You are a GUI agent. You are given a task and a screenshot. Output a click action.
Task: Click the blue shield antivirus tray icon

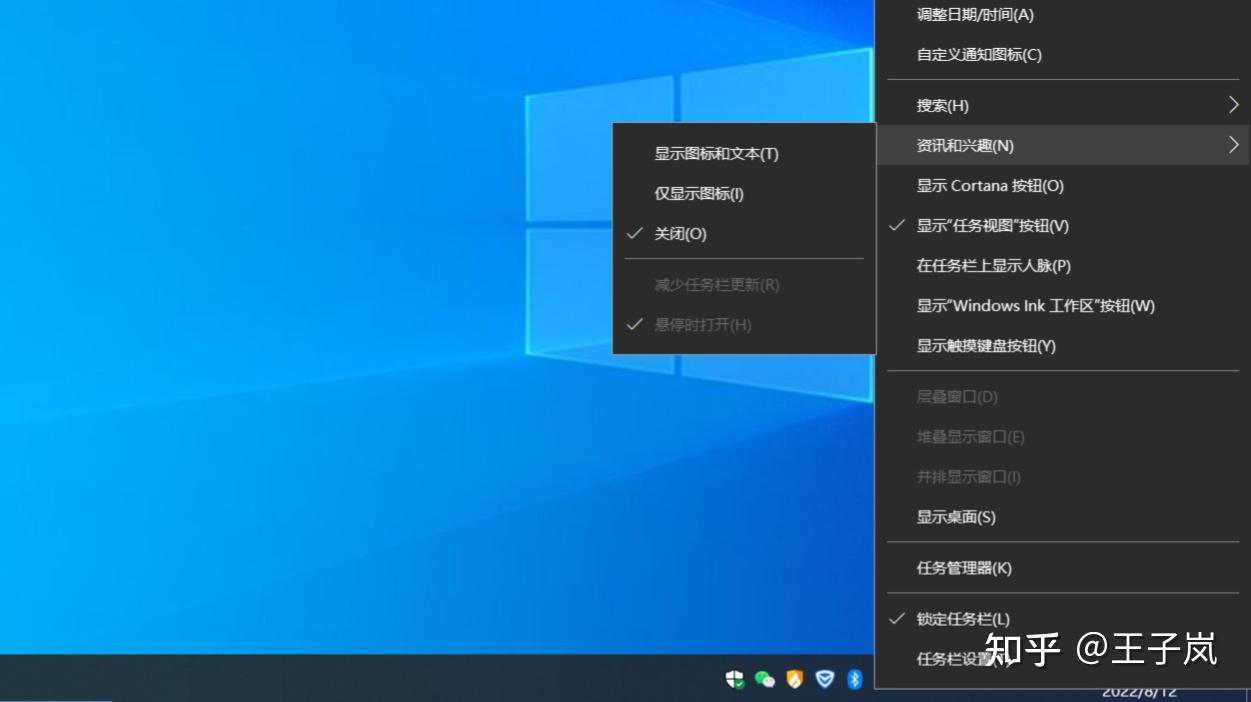point(824,680)
